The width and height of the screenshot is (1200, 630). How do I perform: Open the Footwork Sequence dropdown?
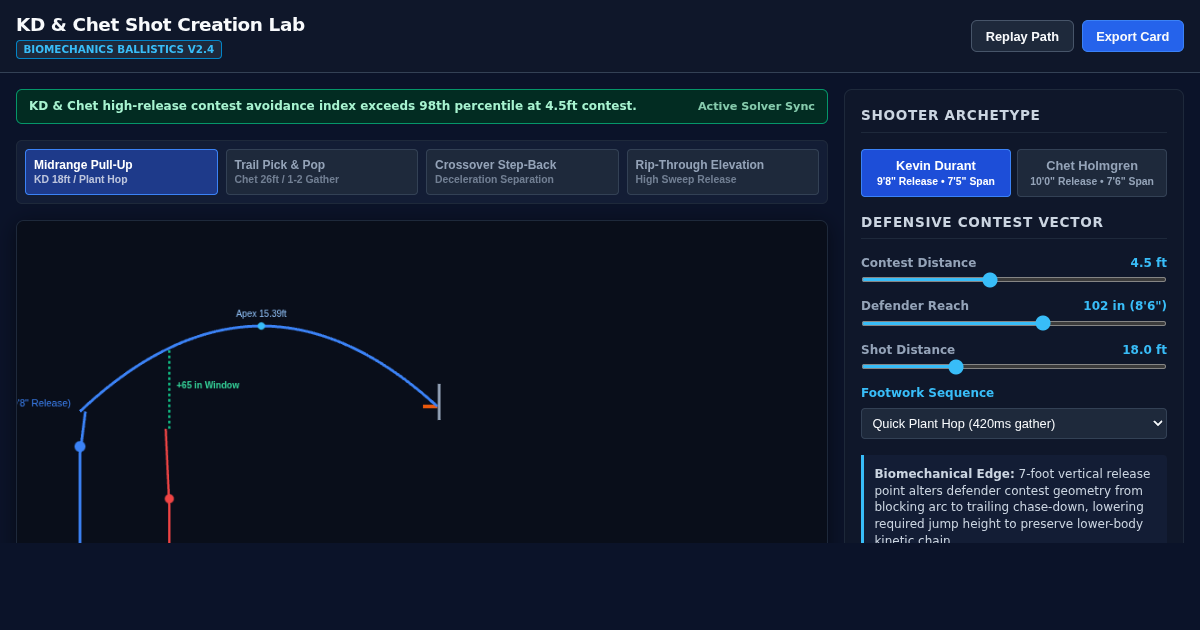[x=1014, y=423]
